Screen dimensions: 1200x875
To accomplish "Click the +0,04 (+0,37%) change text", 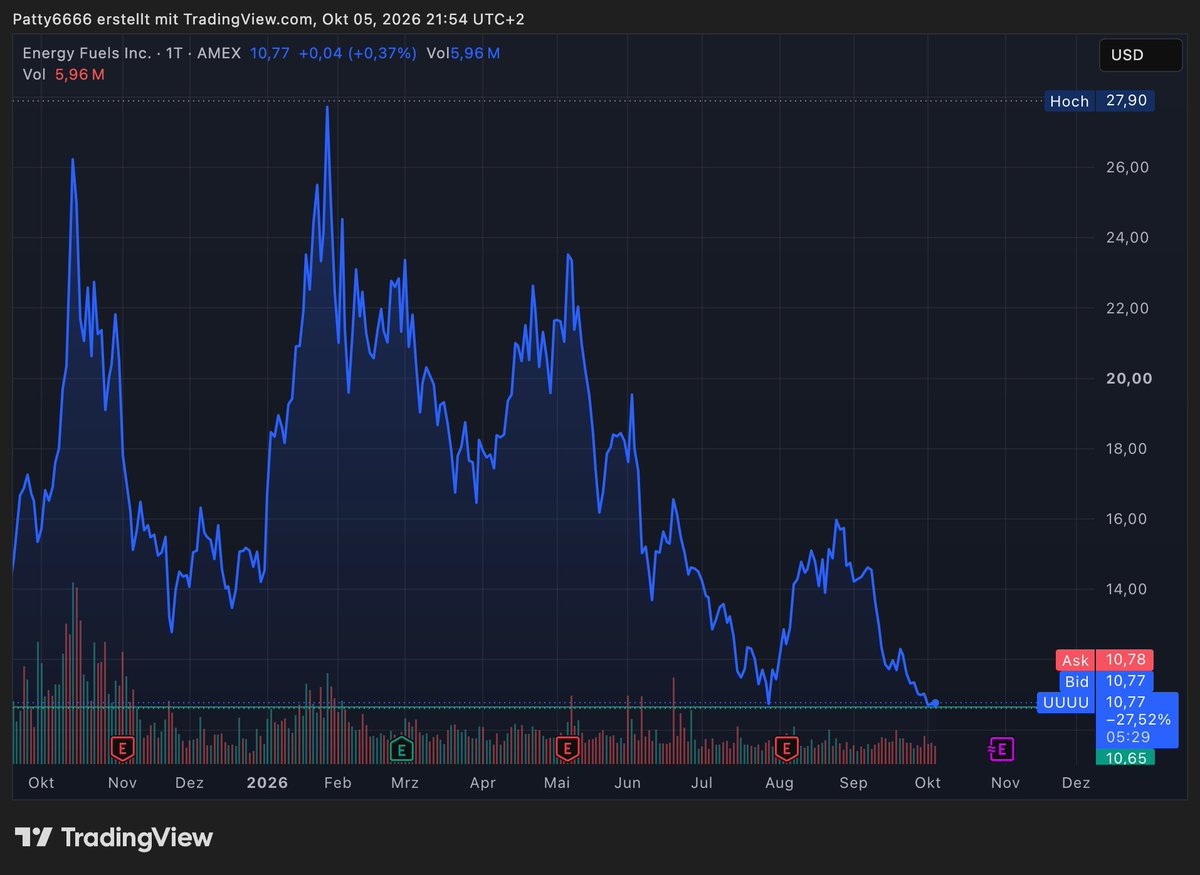I will (x=357, y=53).
